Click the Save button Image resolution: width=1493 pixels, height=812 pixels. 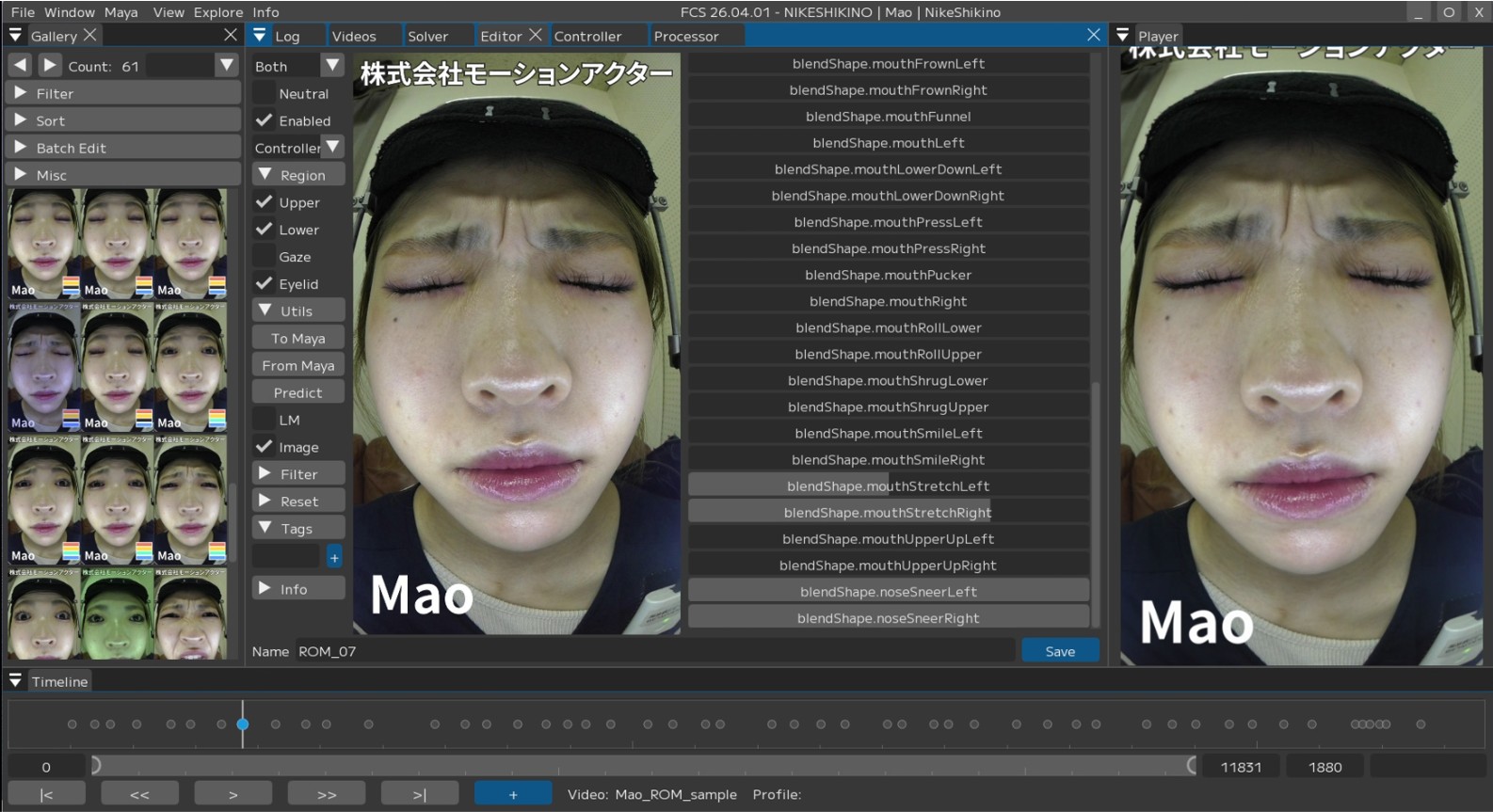pyautogui.click(x=1060, y=651)
